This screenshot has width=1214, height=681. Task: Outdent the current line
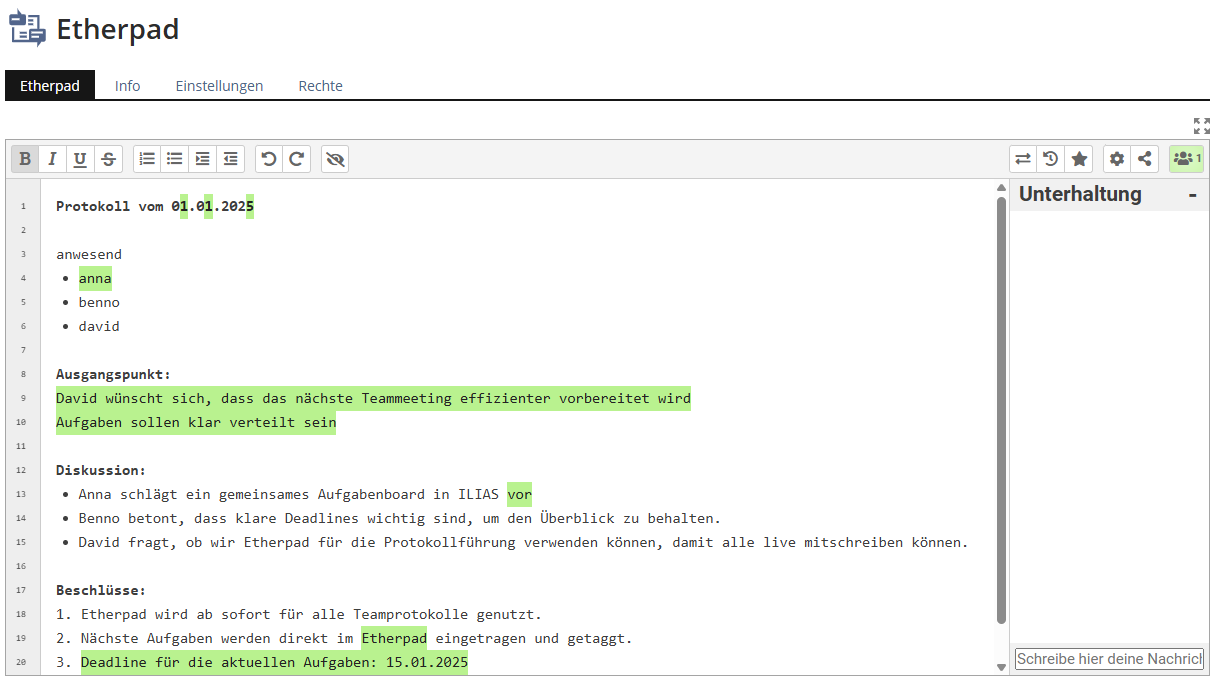click(231, 159)
